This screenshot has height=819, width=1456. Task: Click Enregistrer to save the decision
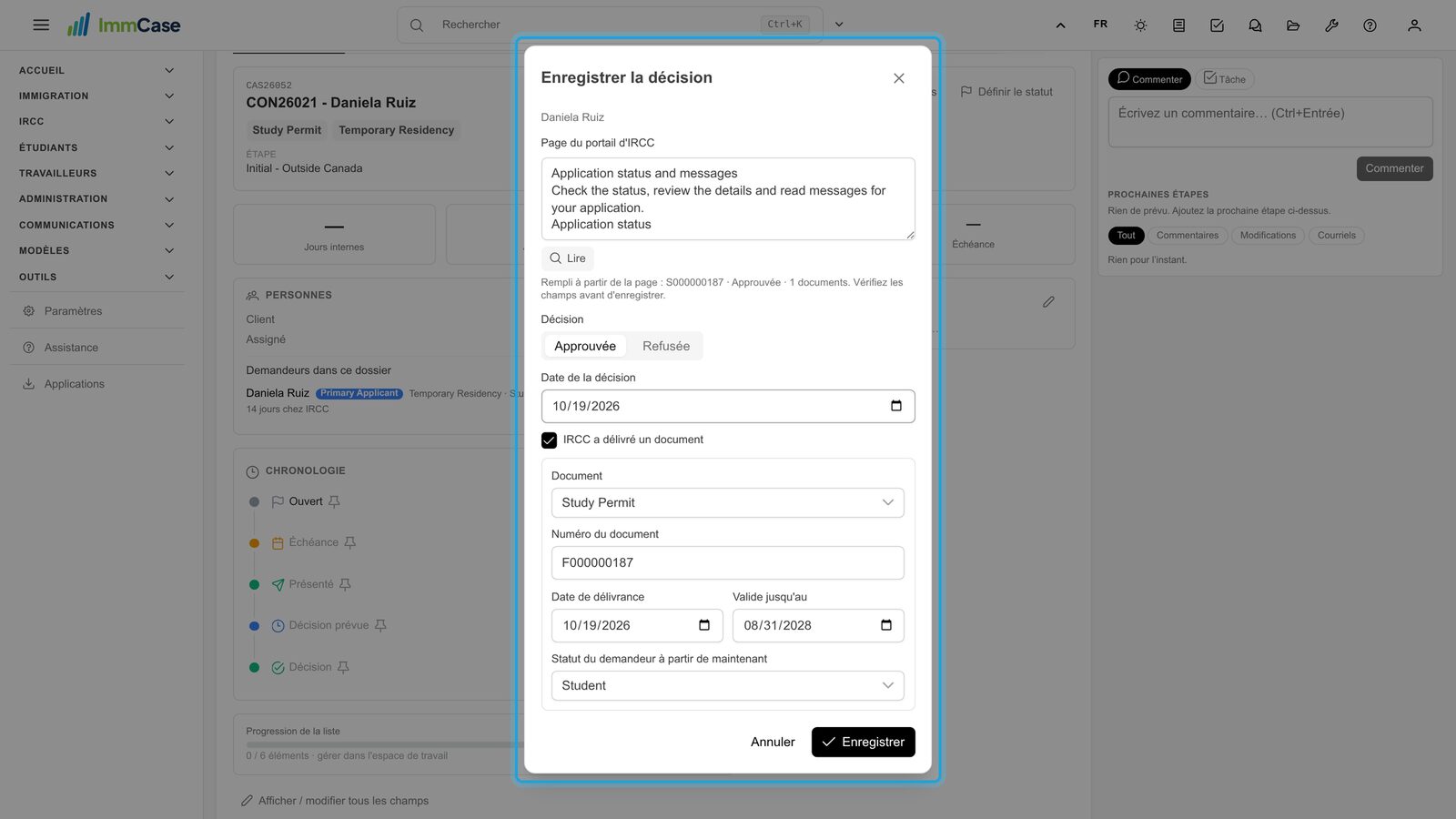click(863, 742)
